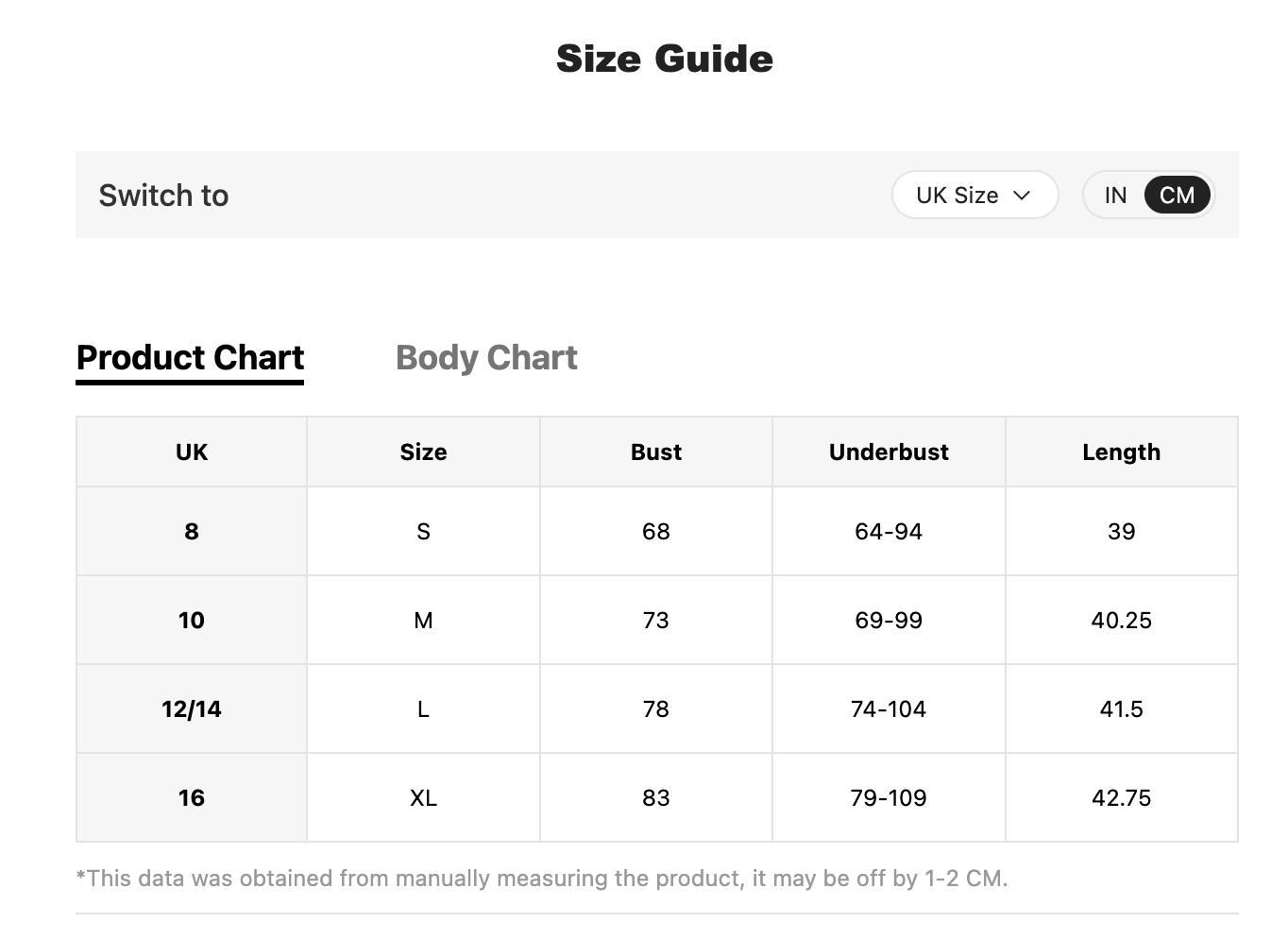Click the Bust column header

click(x=656, y=452)
